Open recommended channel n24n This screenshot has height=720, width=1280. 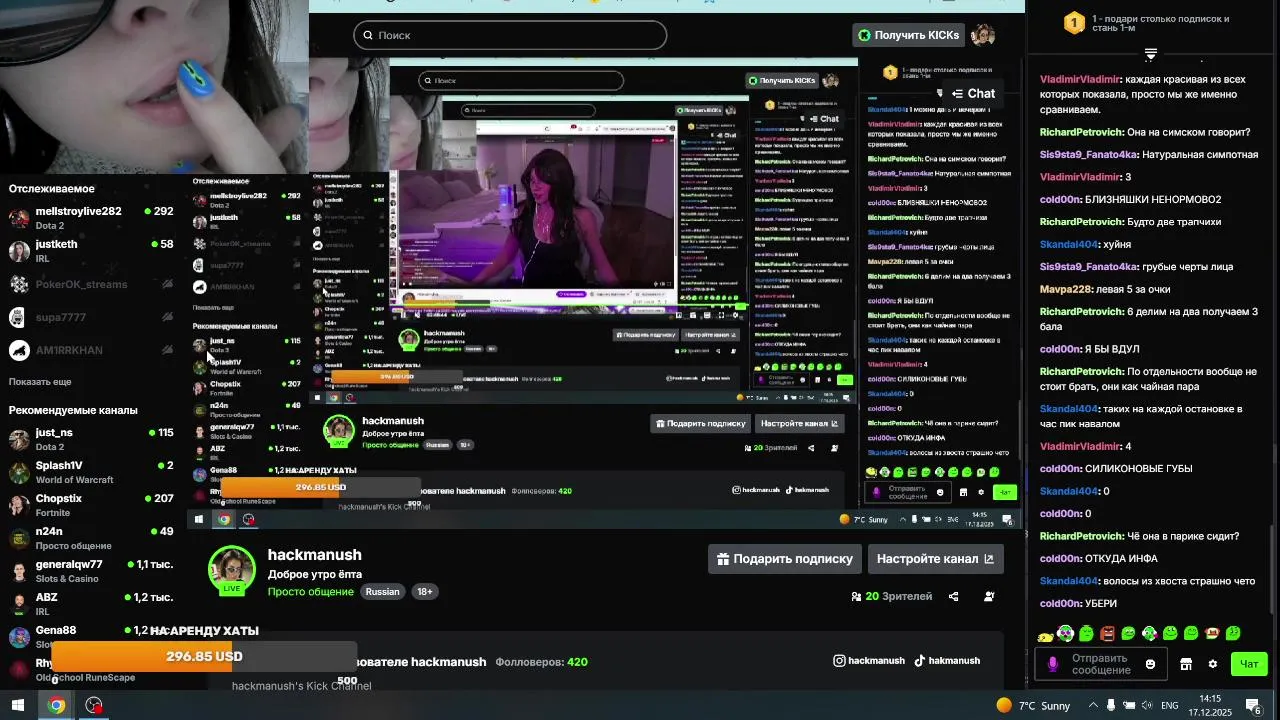pos(91,538)
